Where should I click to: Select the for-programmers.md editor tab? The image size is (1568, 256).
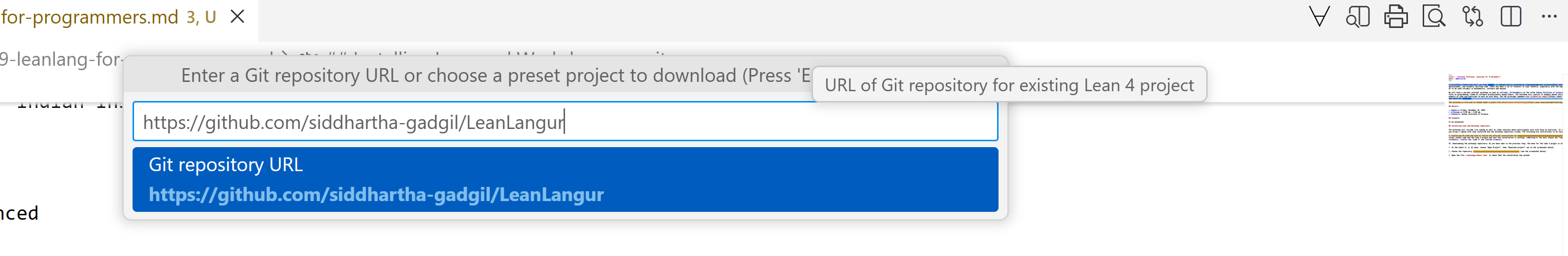click(91, 17)
